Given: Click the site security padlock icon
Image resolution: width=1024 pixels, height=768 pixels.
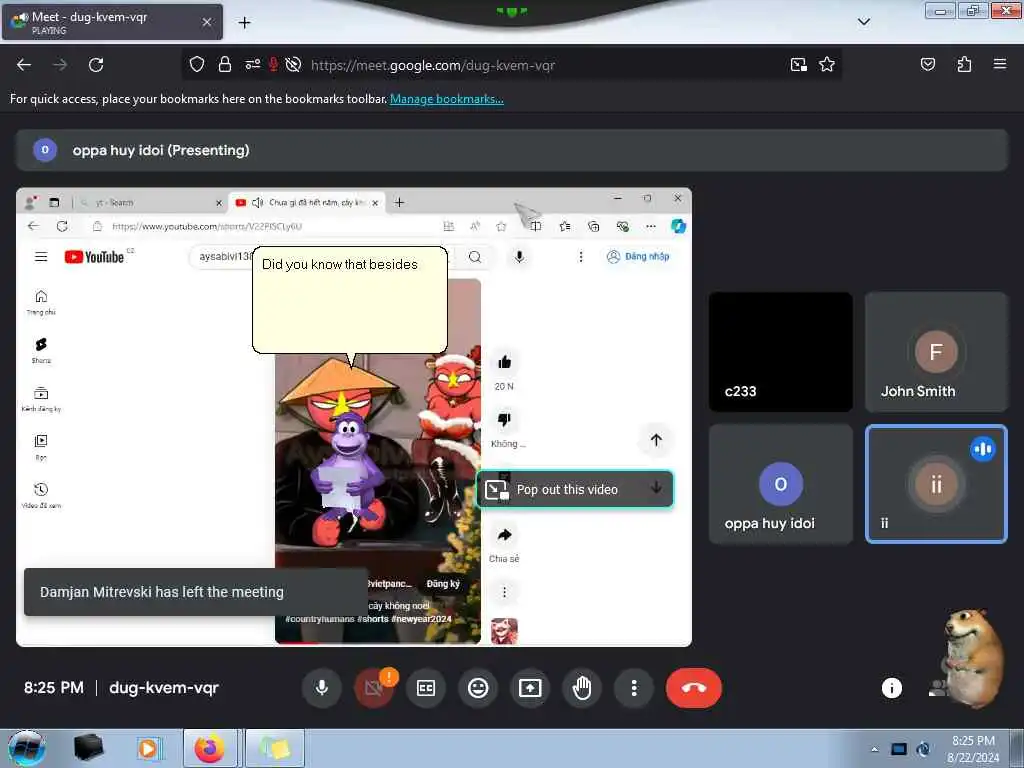Looking at the screenshot, I should pos(225,65).
